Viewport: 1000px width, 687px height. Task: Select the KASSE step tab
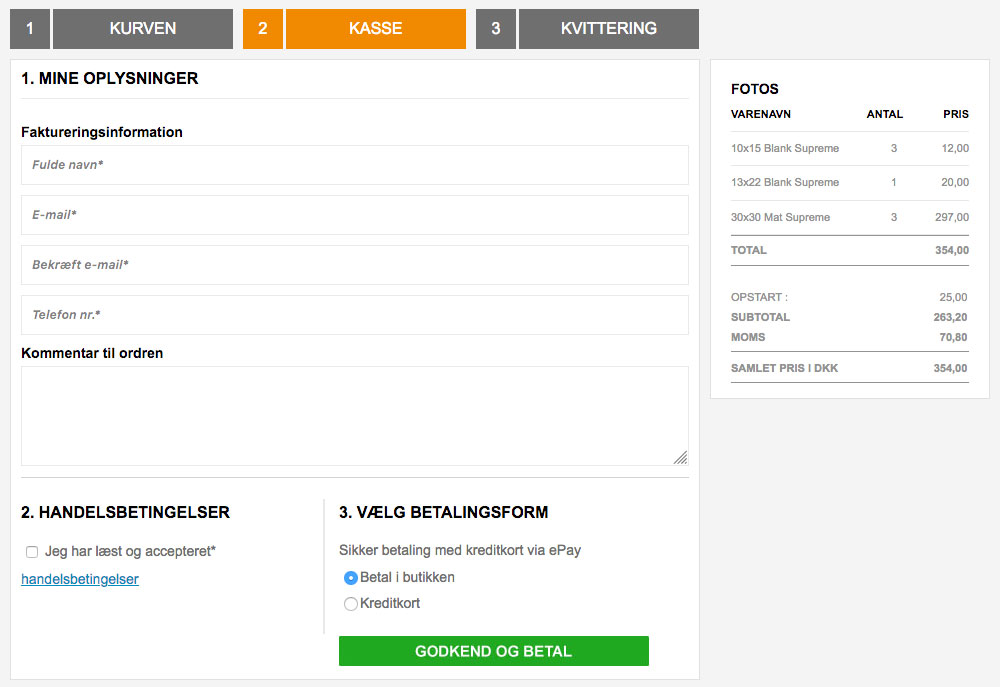(375, 29)
